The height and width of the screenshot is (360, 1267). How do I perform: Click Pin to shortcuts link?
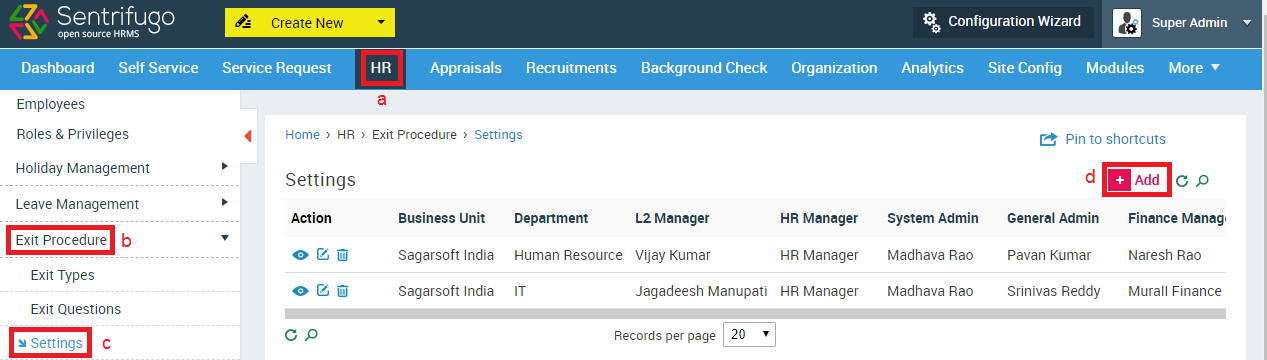click(1103, 139)
